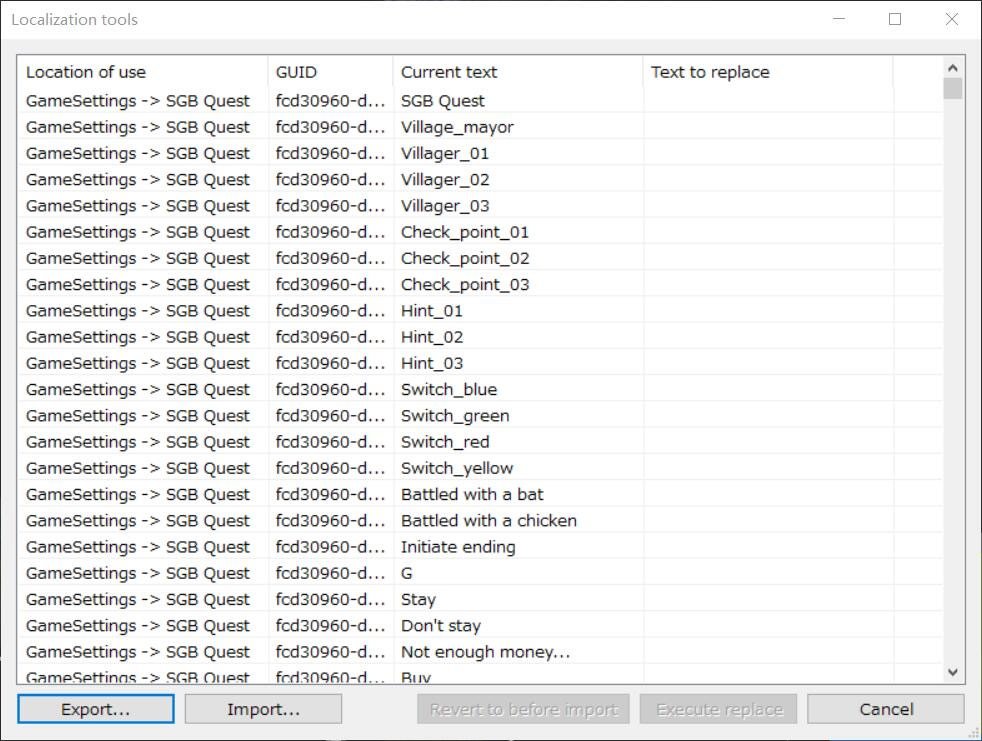Minimize the Localization tools window
The image size is (982, 741).
(x=839, y=19)
